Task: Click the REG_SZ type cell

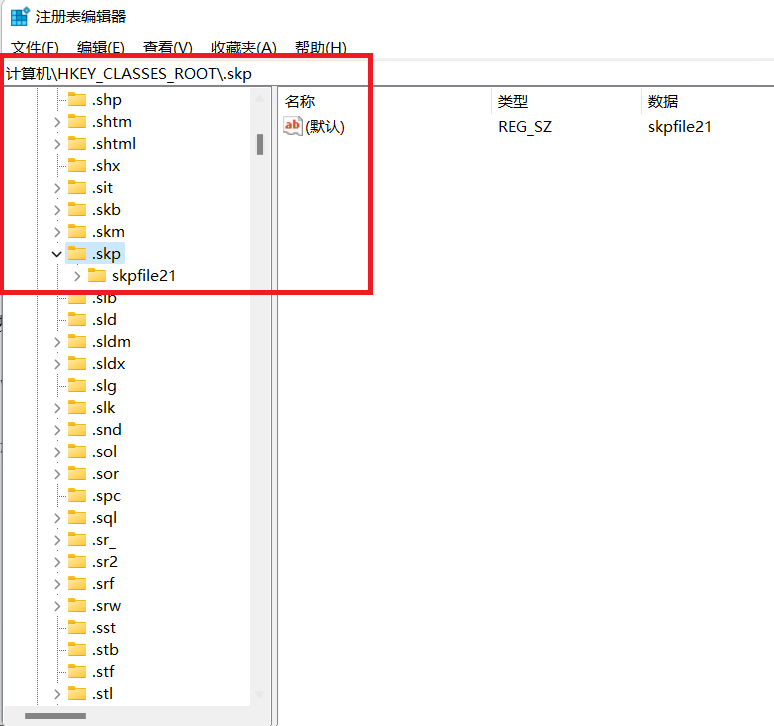Action: pos(525,127)
